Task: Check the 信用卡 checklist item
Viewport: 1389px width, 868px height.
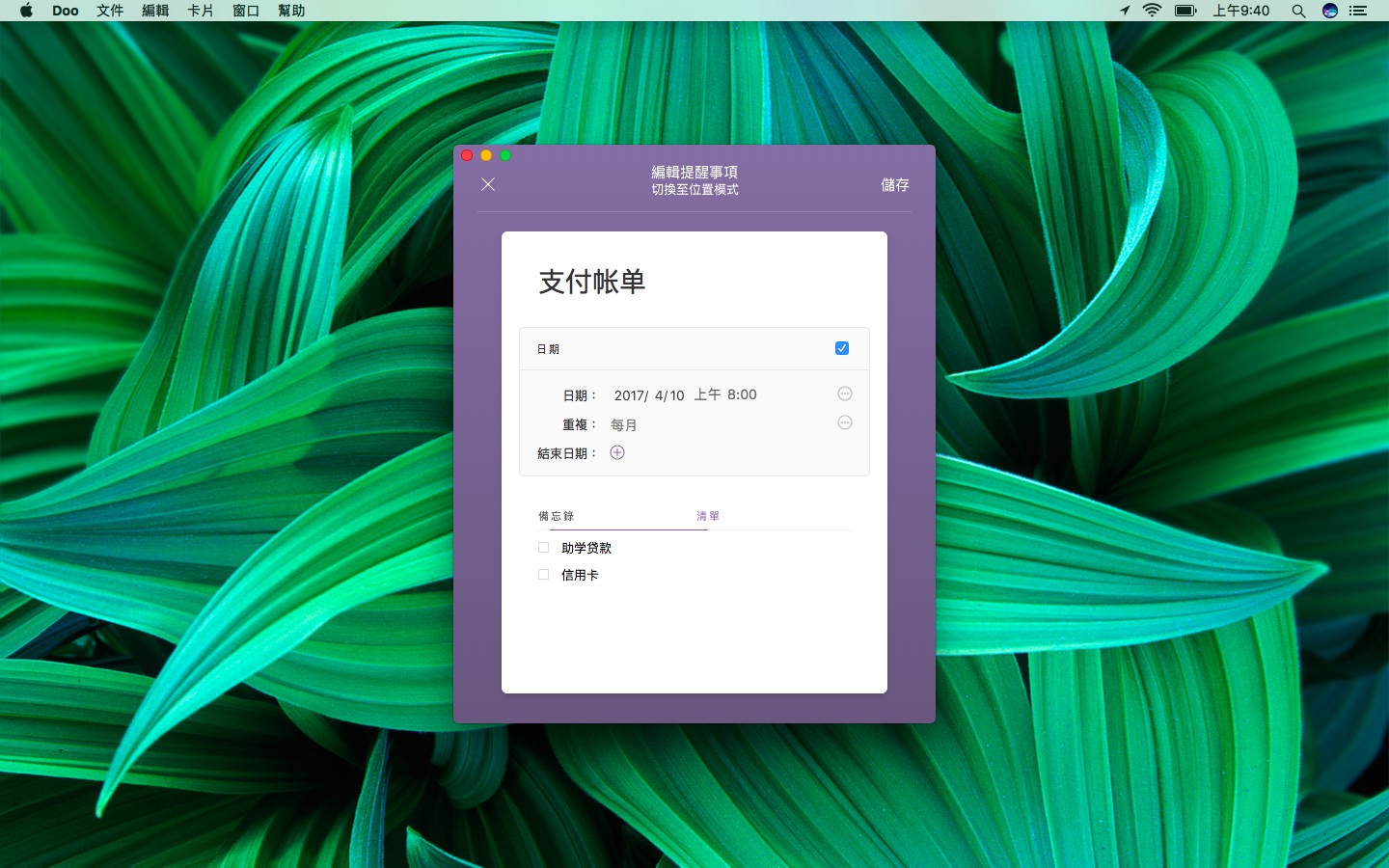Action: [x=544, y=575]
